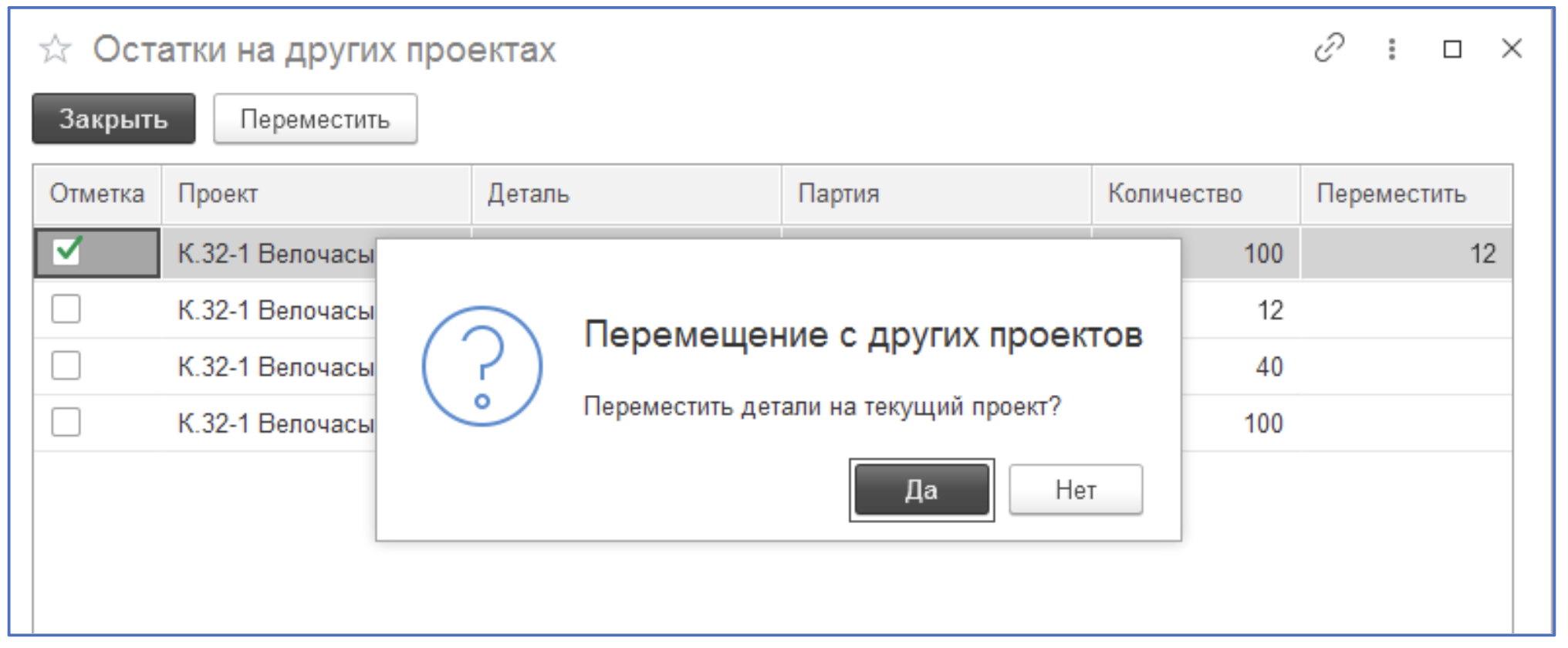The image size is (1568, 648).
Task: Add window to favorites with star icon
Action: pyautogui.click(x=55, y=50)
